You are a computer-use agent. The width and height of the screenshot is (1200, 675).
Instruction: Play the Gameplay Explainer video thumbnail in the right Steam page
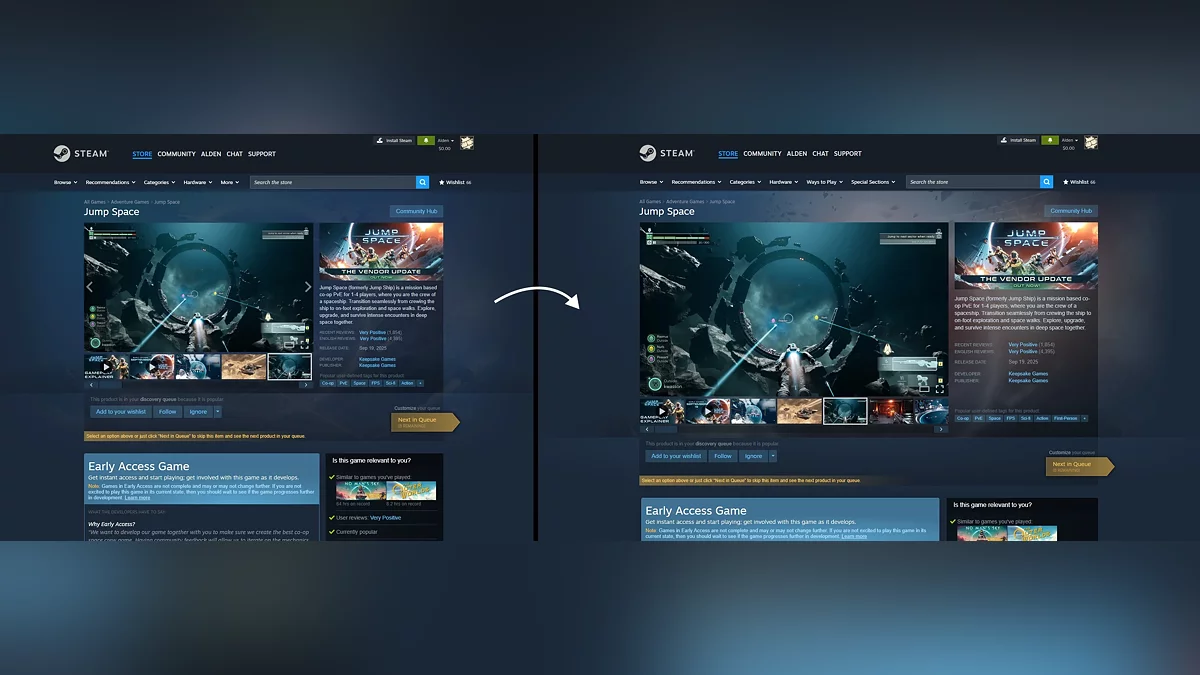(662, 410)
